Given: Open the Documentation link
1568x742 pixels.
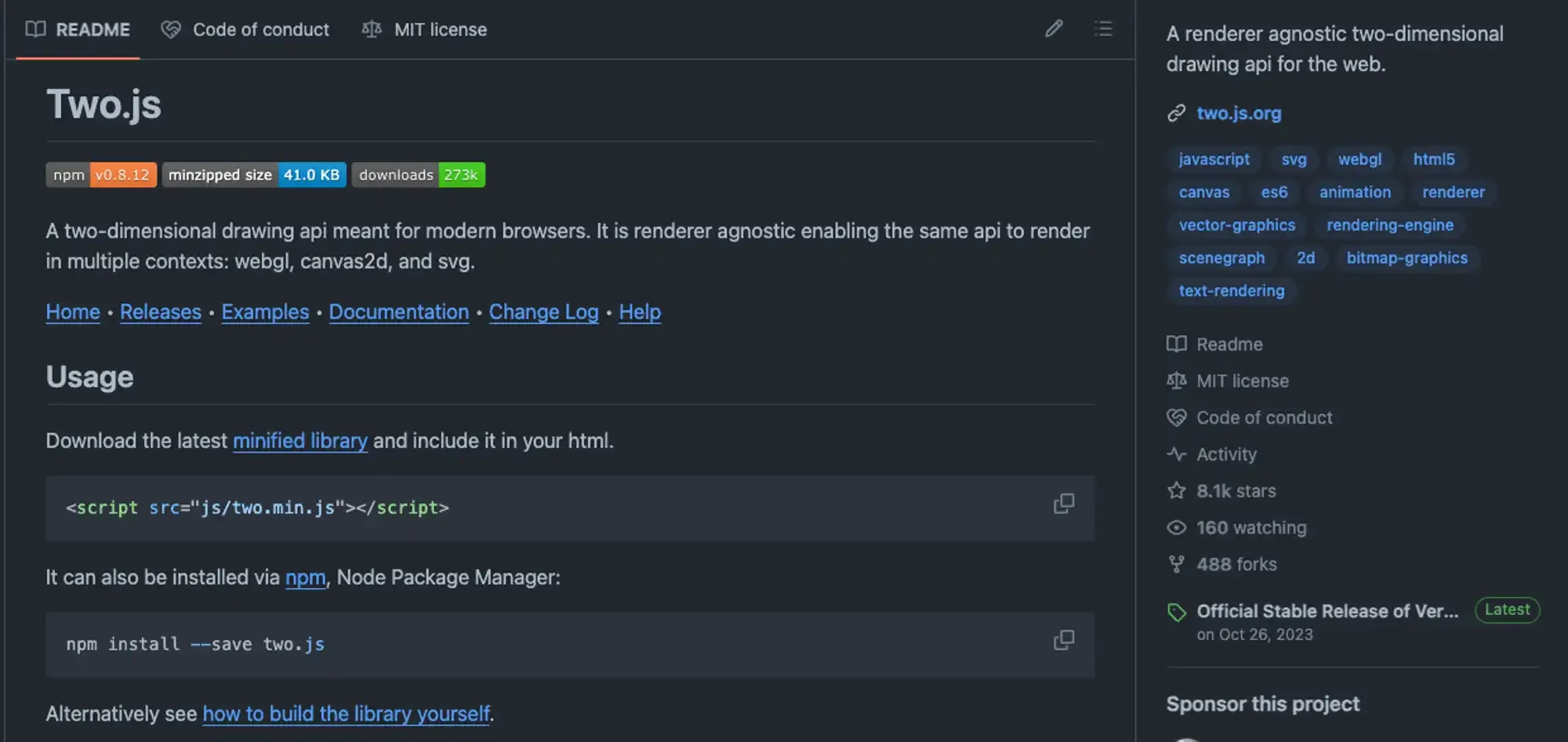Looking at the screenshot, I should tap(398, 312).
